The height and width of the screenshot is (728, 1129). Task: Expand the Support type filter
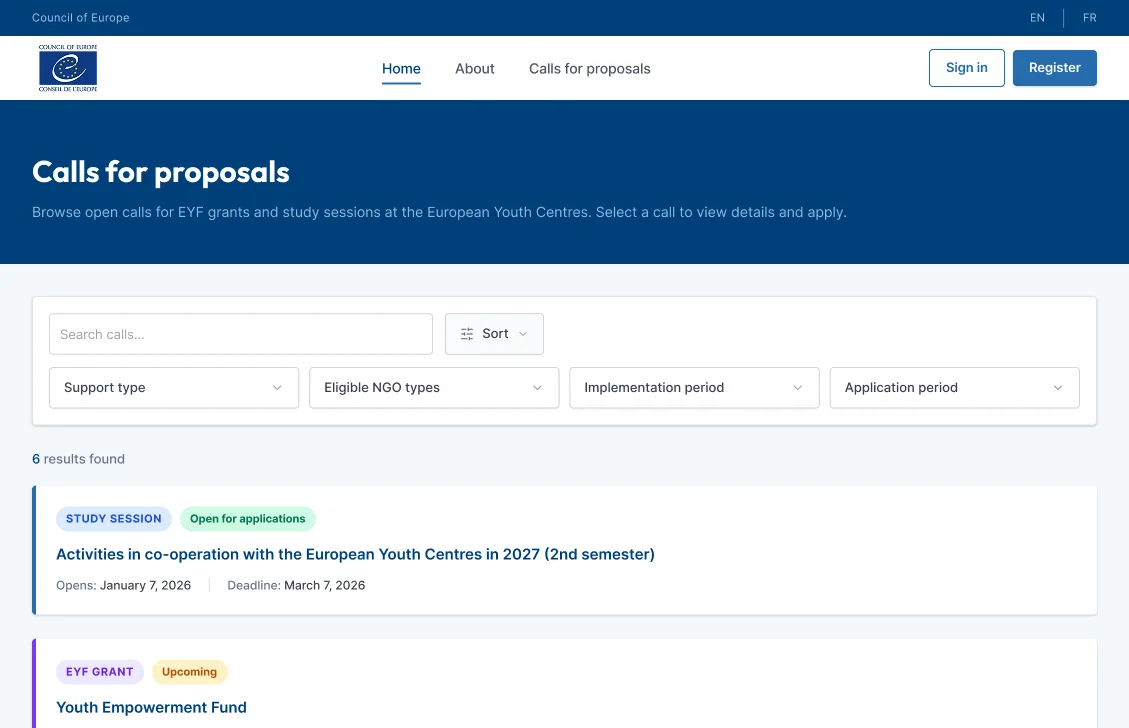point(174,387)
